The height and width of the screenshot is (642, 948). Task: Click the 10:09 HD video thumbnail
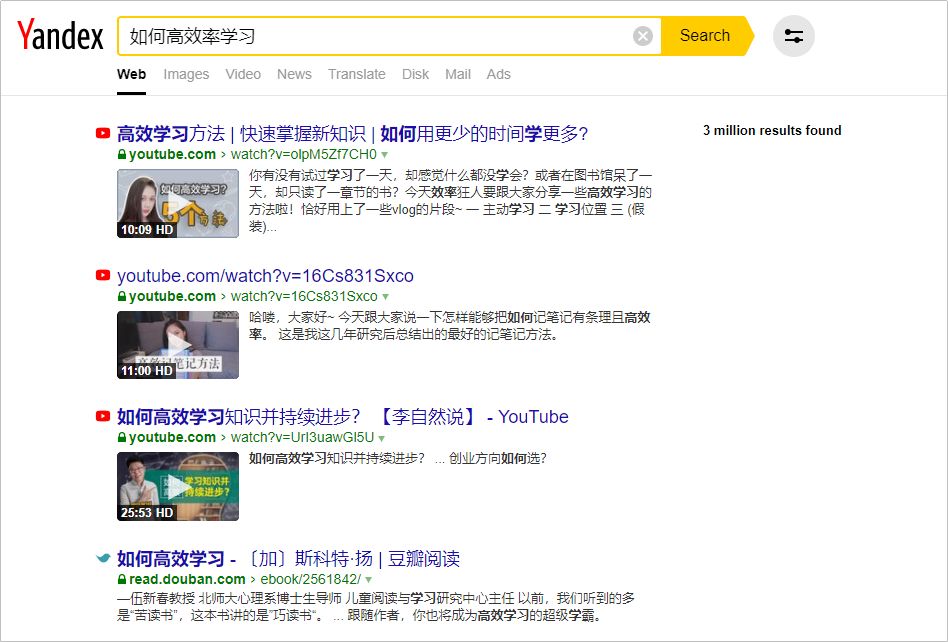point(177,203)
